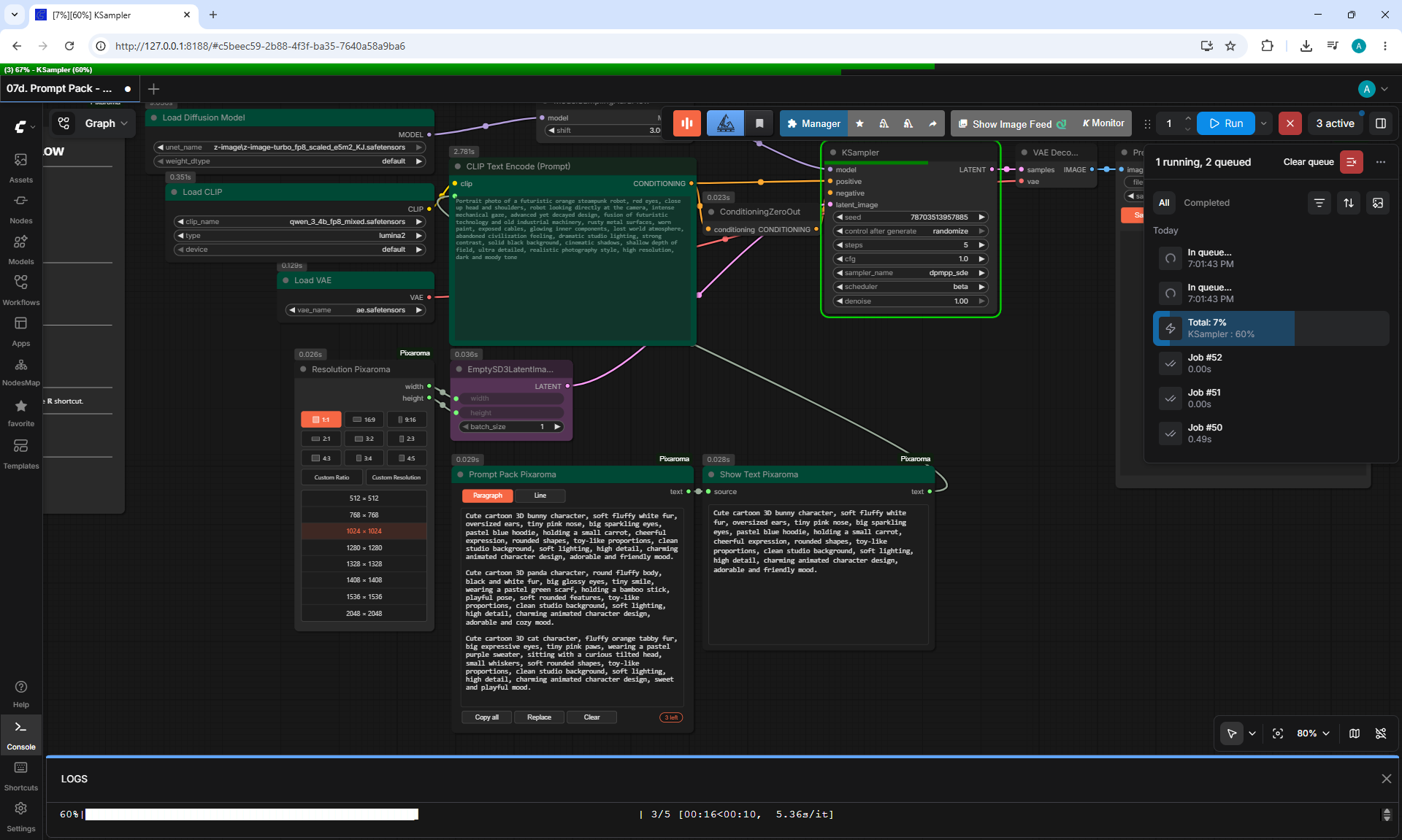Open the type lumina2 dropdown
Viewport: 1402px width, 840px height.
299,235
